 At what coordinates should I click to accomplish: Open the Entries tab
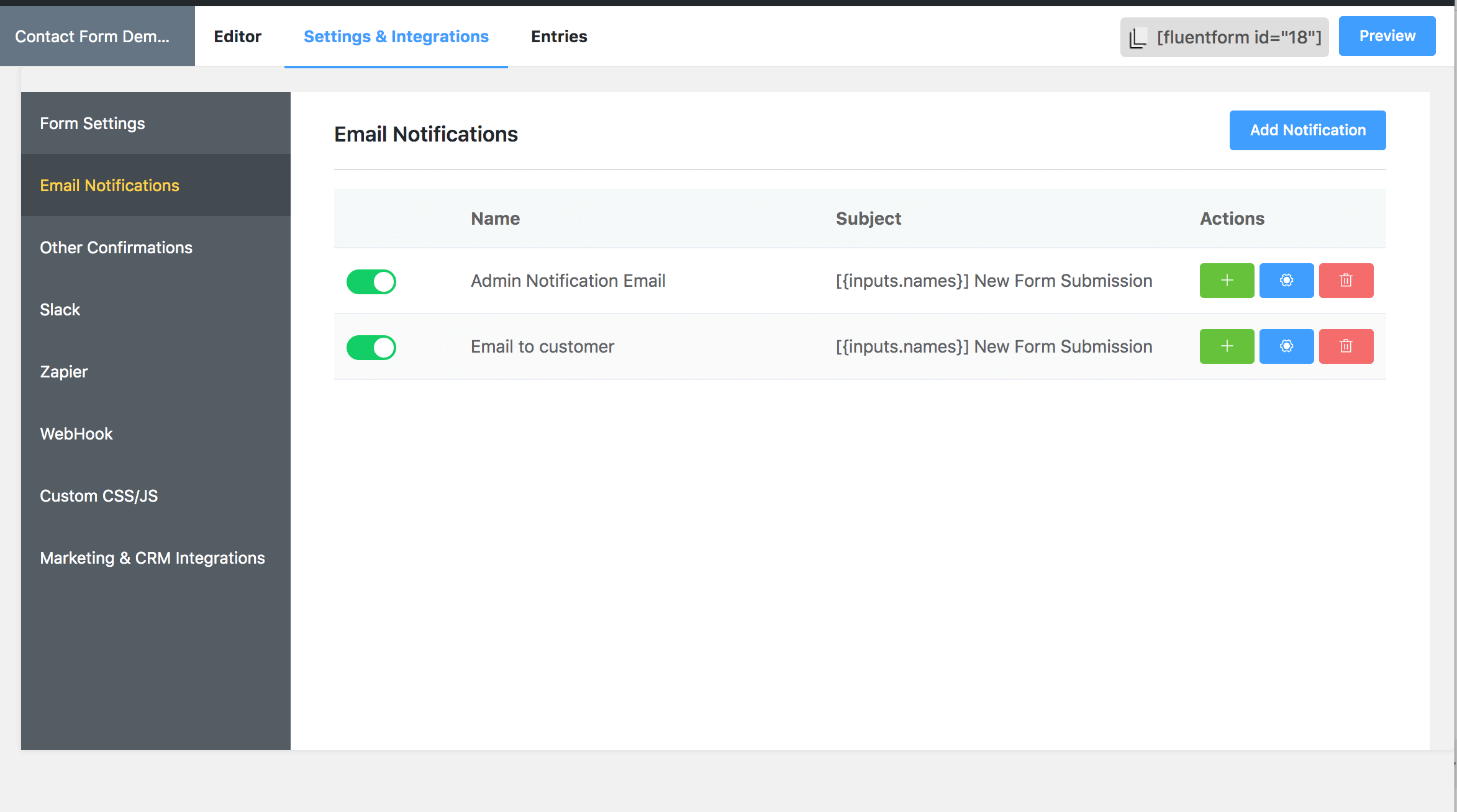(x=559, y=37)
